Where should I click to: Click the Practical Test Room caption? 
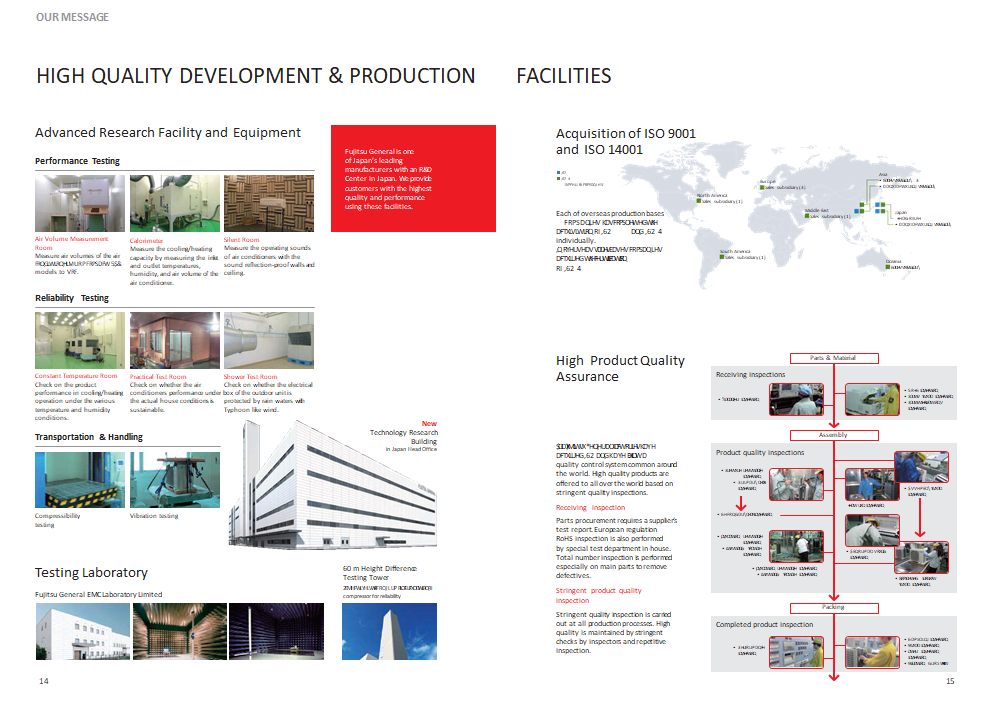pos(158,376)
